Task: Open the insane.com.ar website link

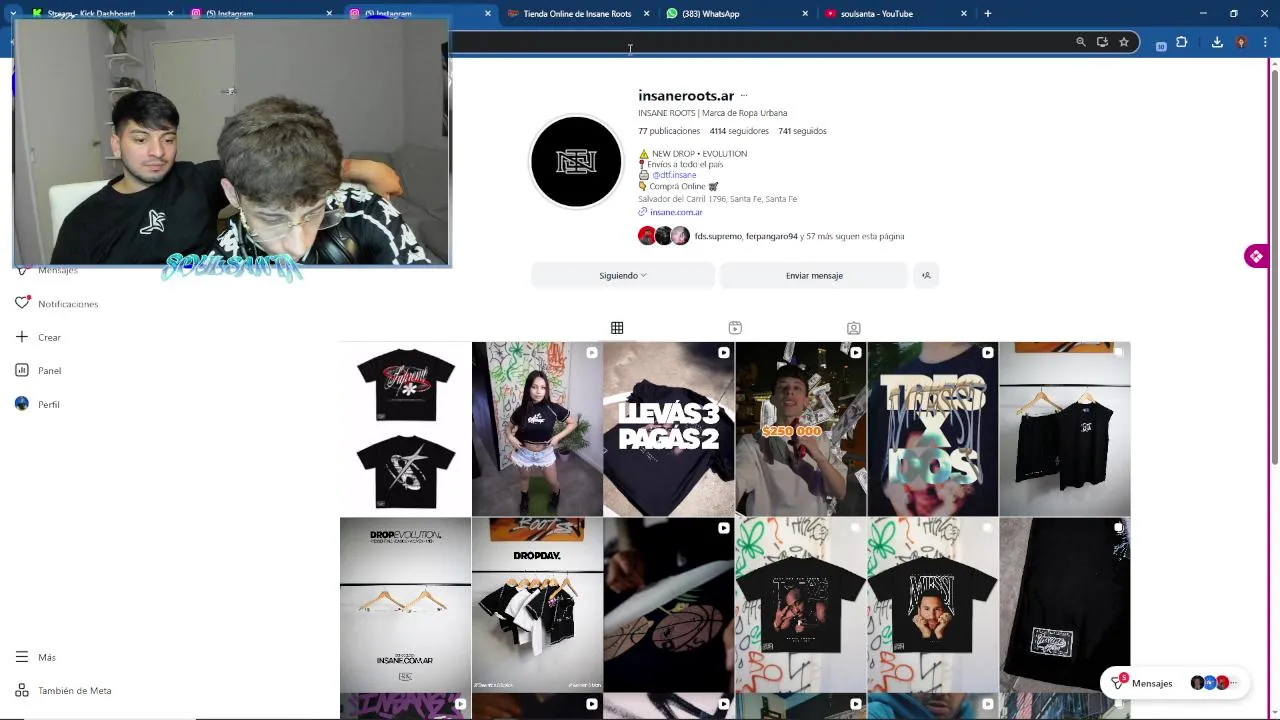Action: [676, 212]
